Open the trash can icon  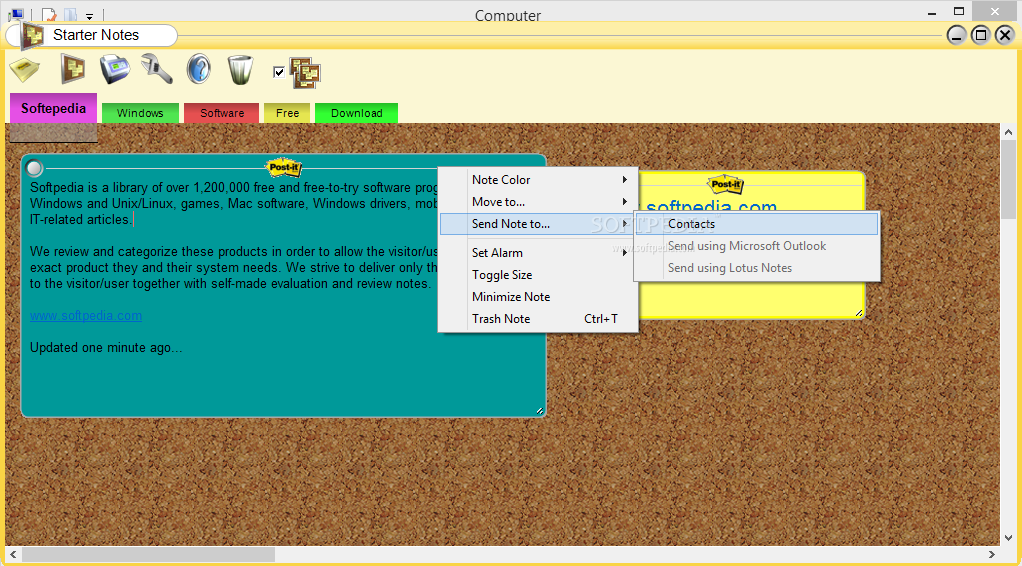coord(240,69)
